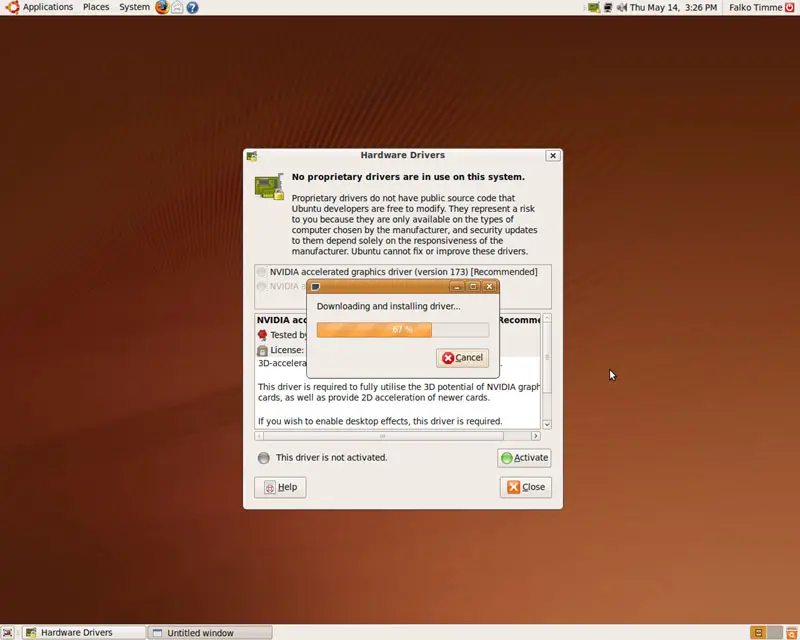The image size is (800, 640).
Task: Click the date and time clock
Action: pyautogui.click(x=673, y=7)
